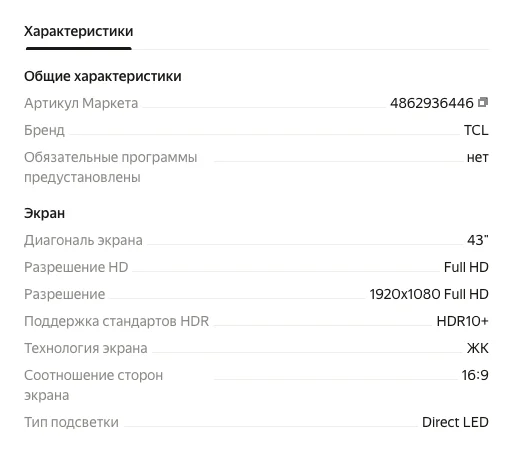Select the 1920x1080 Full HD value
This screenshot has width=513, height=465.
[429, 294]
